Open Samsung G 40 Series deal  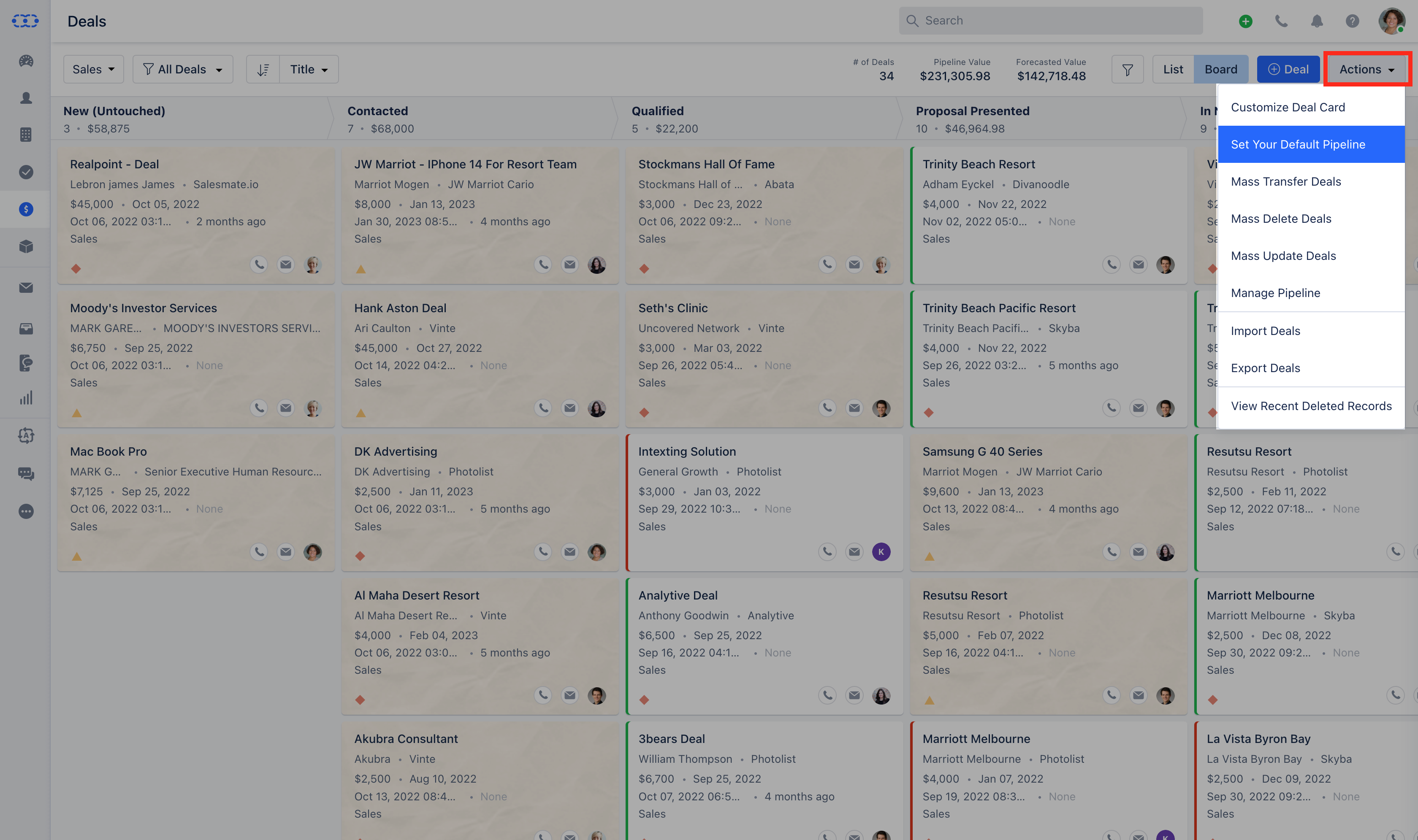[982, 452]
